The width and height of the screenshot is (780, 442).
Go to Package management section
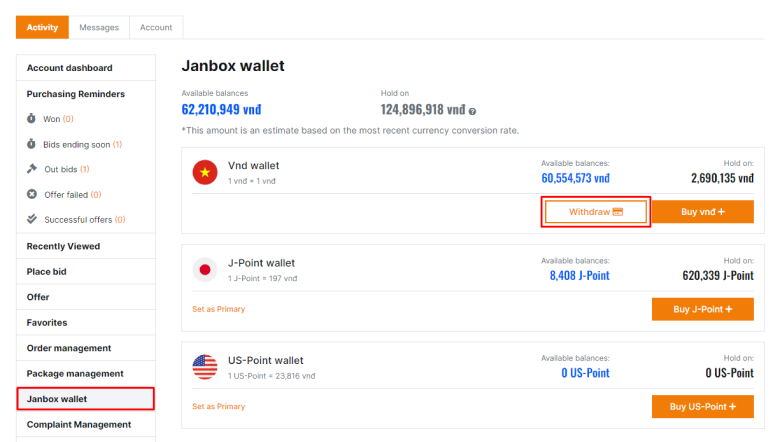(x=75, y=373)
